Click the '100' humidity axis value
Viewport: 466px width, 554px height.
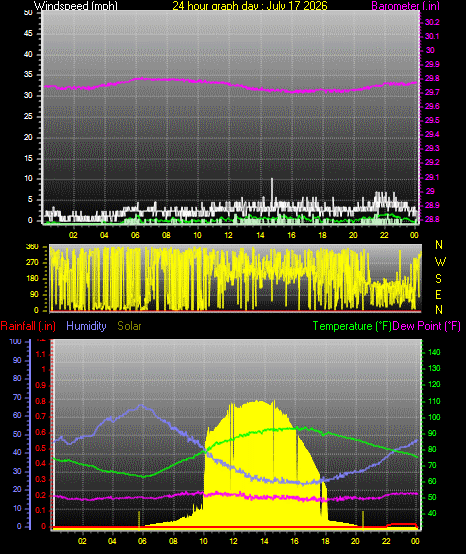[x=16, y=341]
